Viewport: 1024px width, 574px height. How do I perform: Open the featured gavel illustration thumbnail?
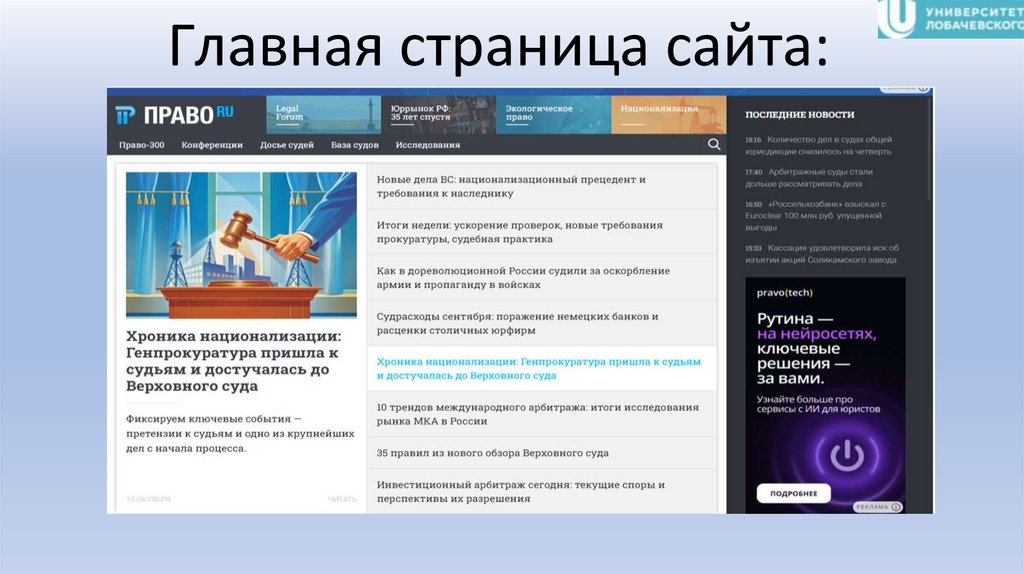pyautogui.click(x=241, y=245)
